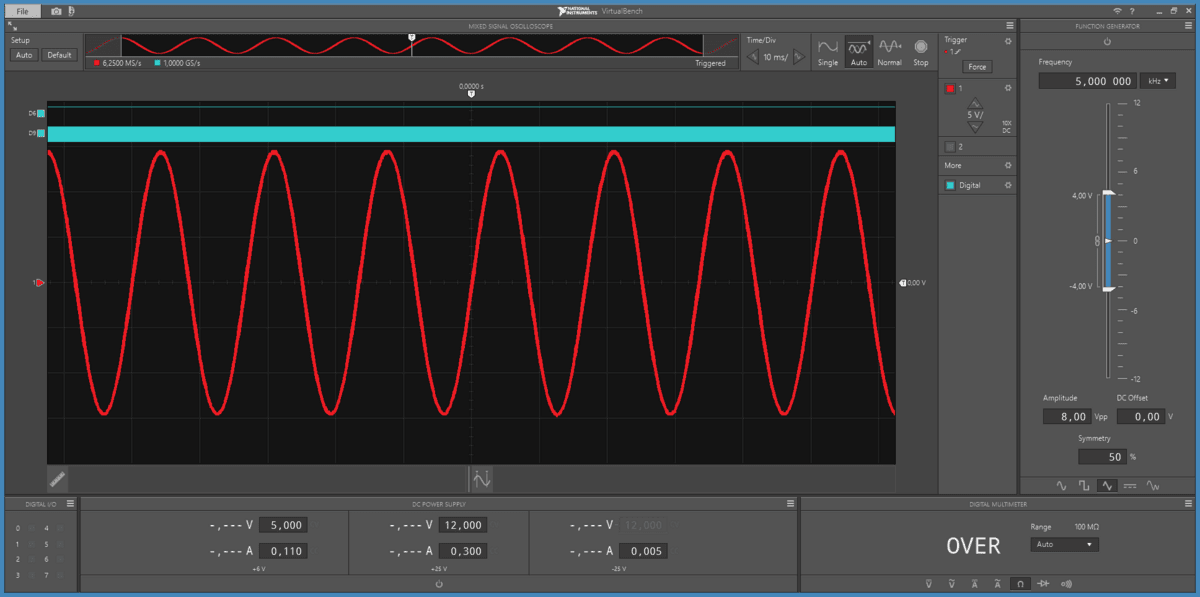Set the +25V supply voltage field 12,000
1200x597 pixels.
click(462, 525)
